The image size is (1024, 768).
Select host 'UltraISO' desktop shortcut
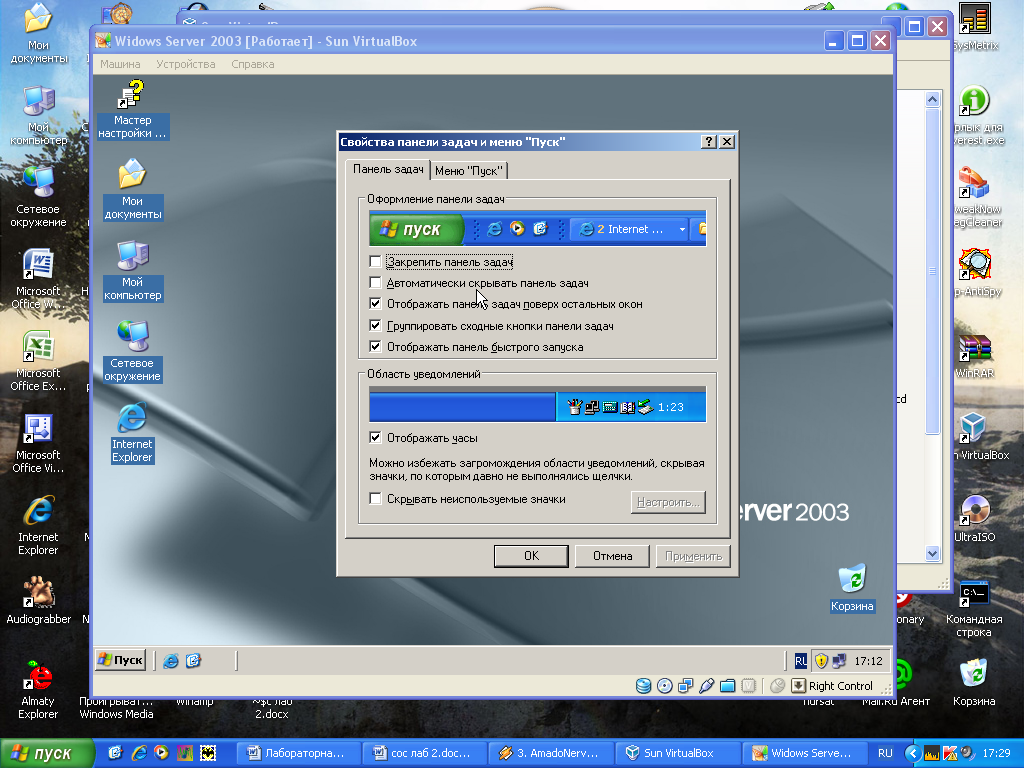pos(974,519)
